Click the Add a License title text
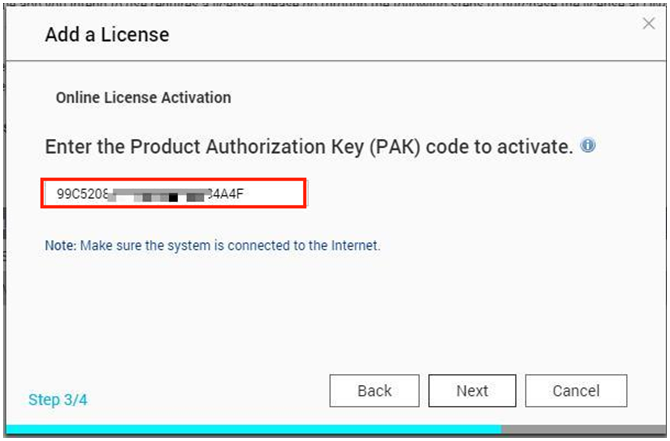 click(107, 35)
